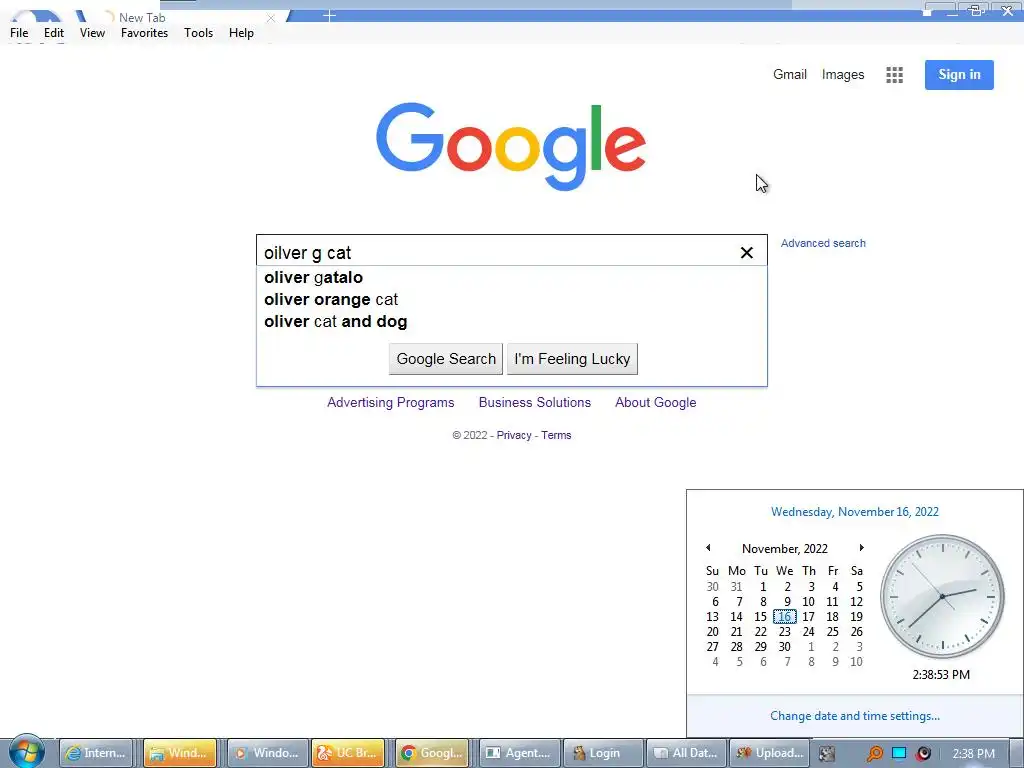Switch to Agent taskbar item

520,753
